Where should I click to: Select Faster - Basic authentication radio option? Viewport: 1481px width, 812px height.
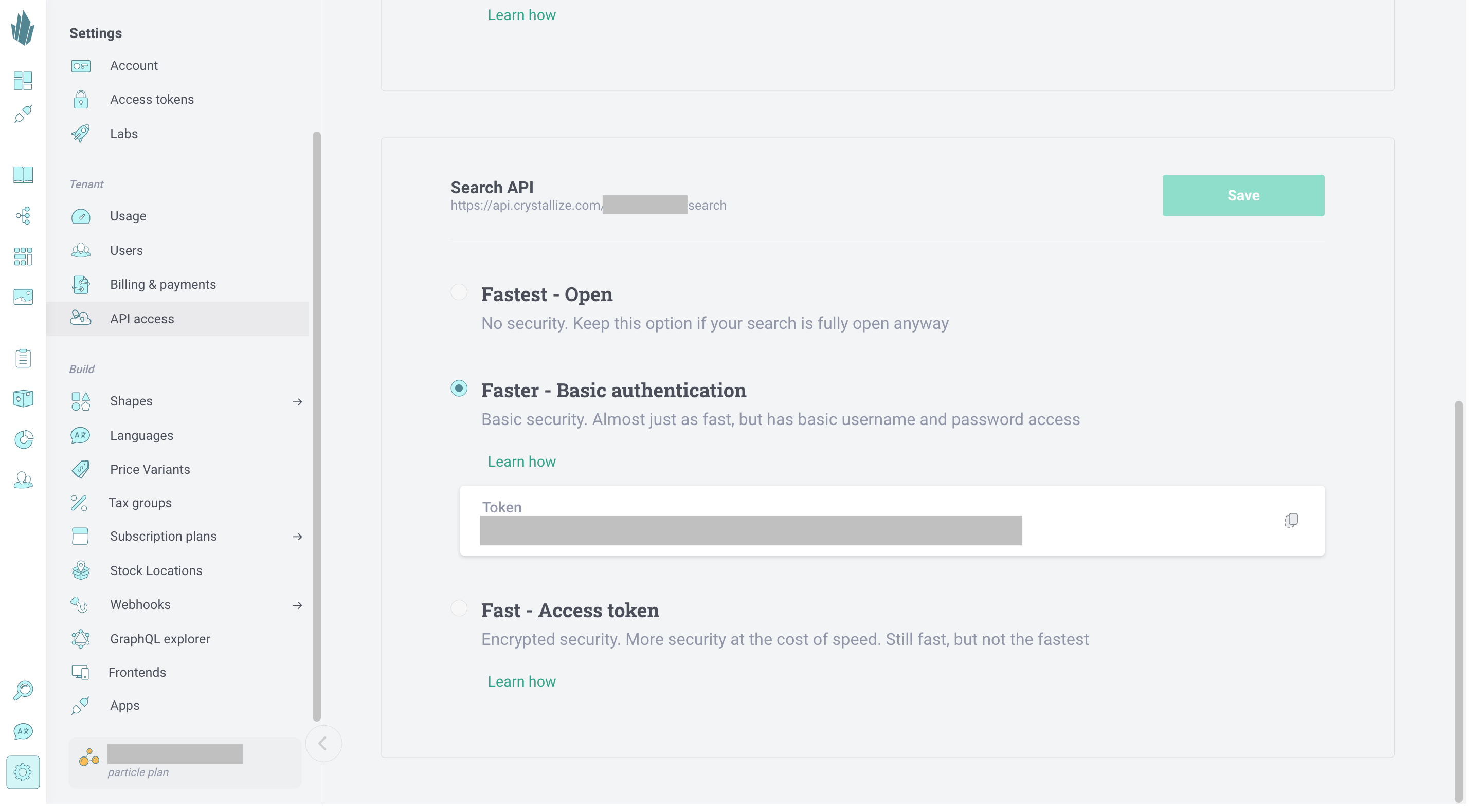point(459,389)
